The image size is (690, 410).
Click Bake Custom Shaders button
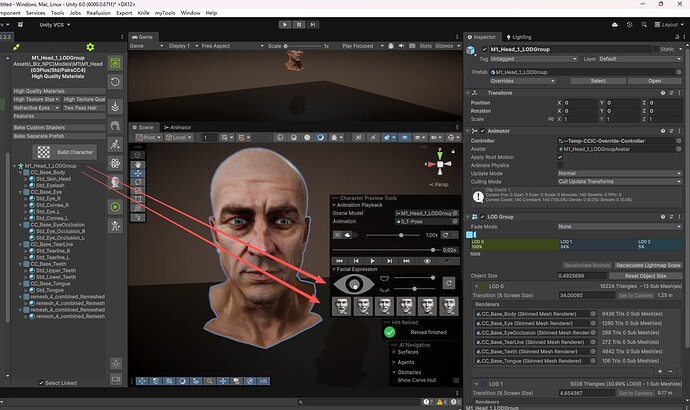[x=59, y=127]
